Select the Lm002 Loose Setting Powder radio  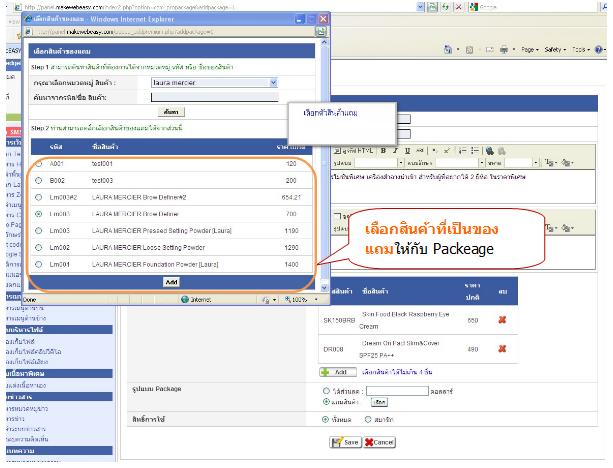[x=38, y=247]
